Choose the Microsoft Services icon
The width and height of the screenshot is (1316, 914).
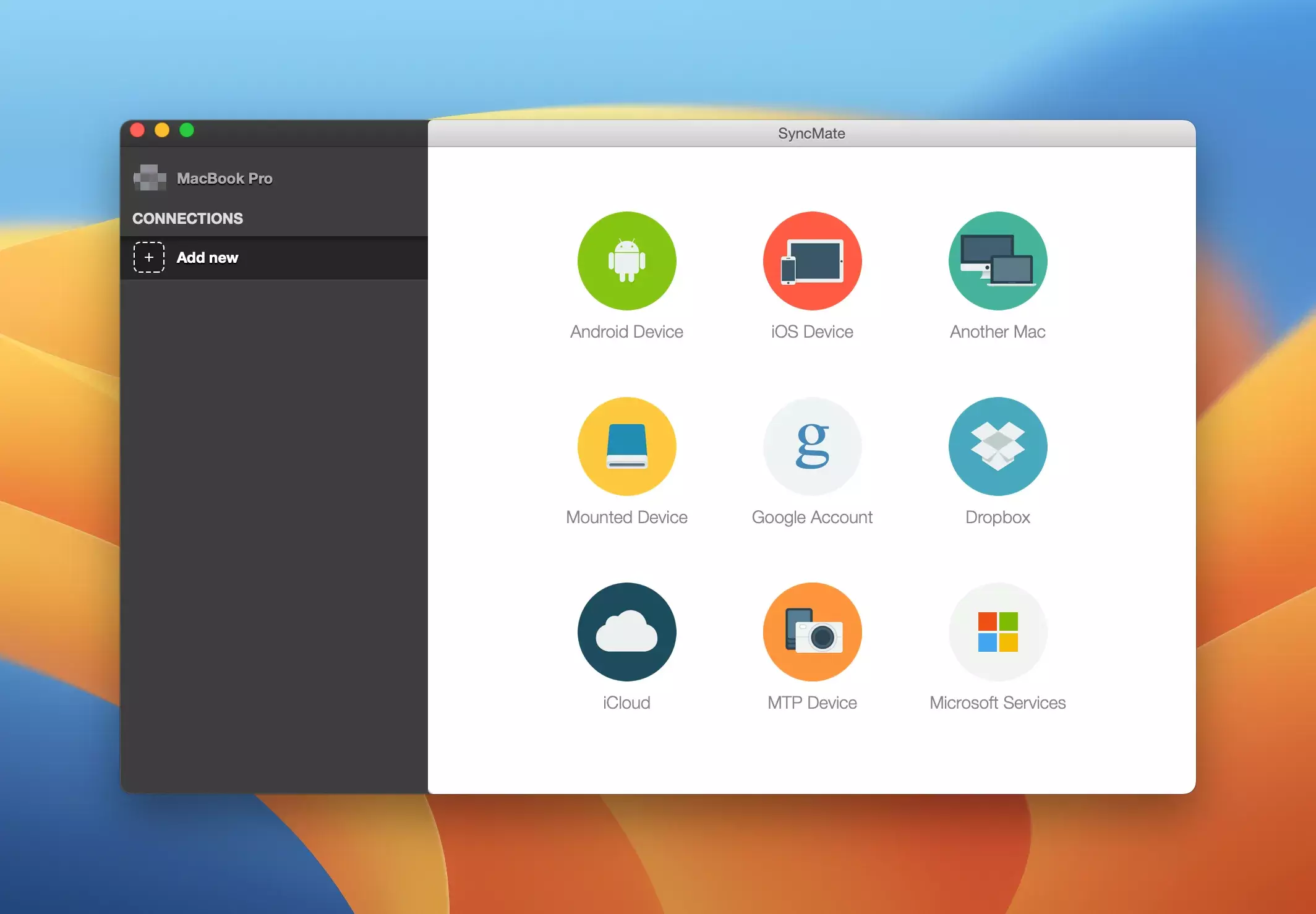pos(998,632)
